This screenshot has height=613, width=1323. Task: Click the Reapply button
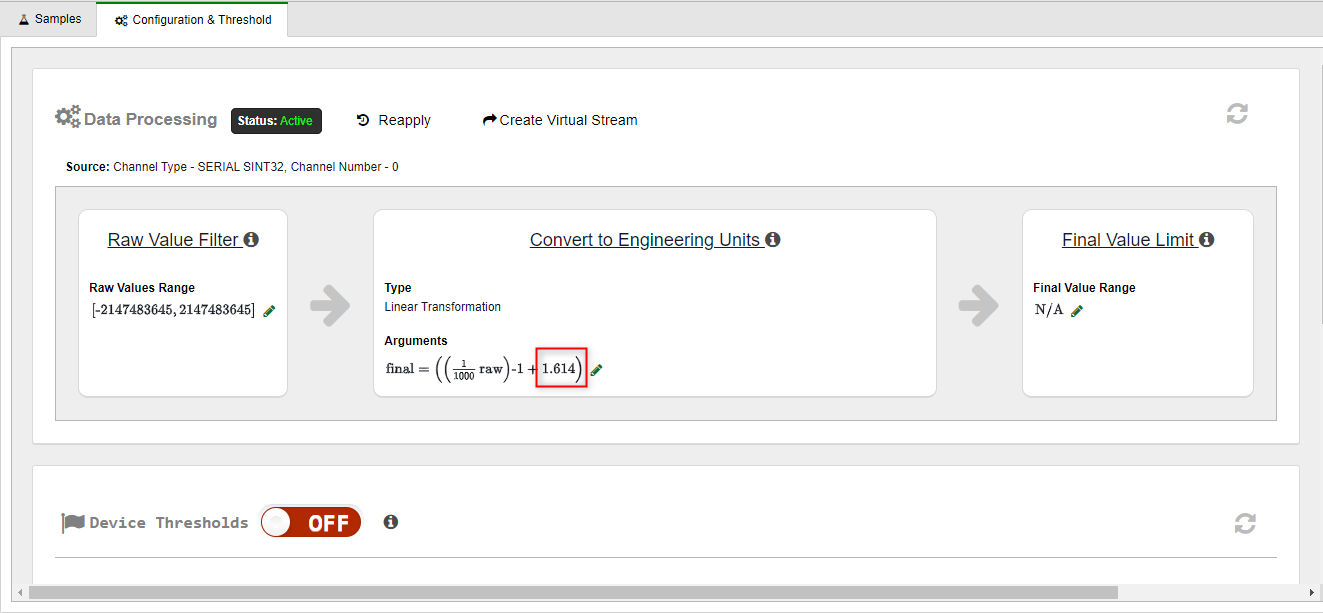(x=394, y=120)
